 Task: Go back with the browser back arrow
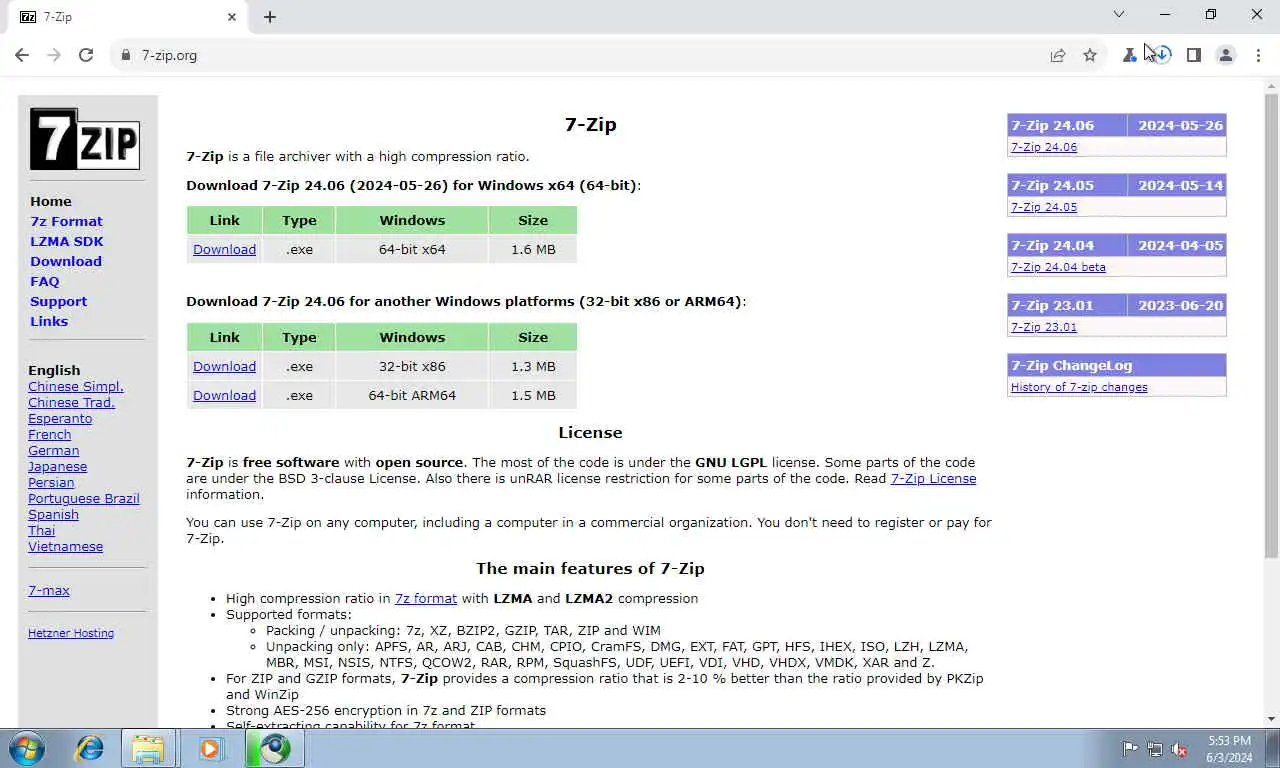point(22,55)
